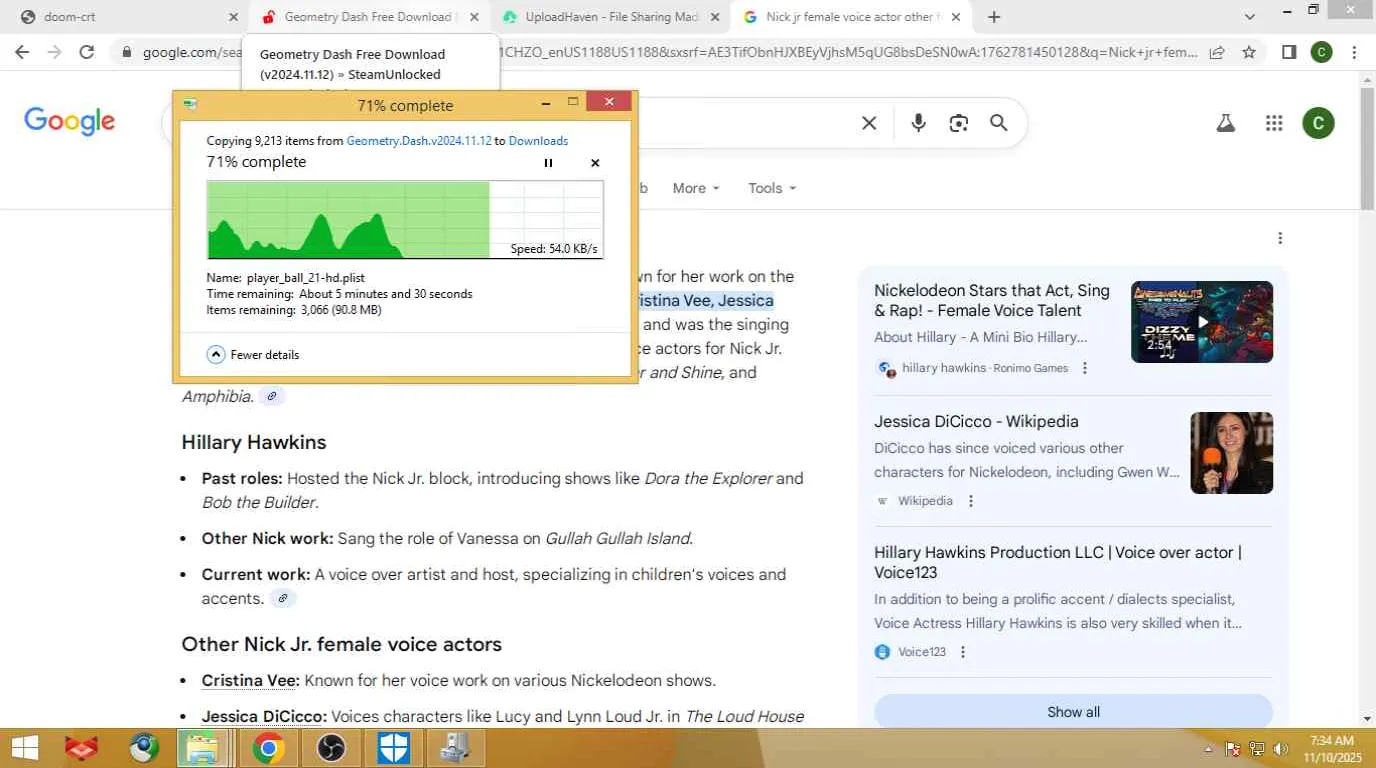
Task: Click the copy speed progress graph
Action: (405, 219)
